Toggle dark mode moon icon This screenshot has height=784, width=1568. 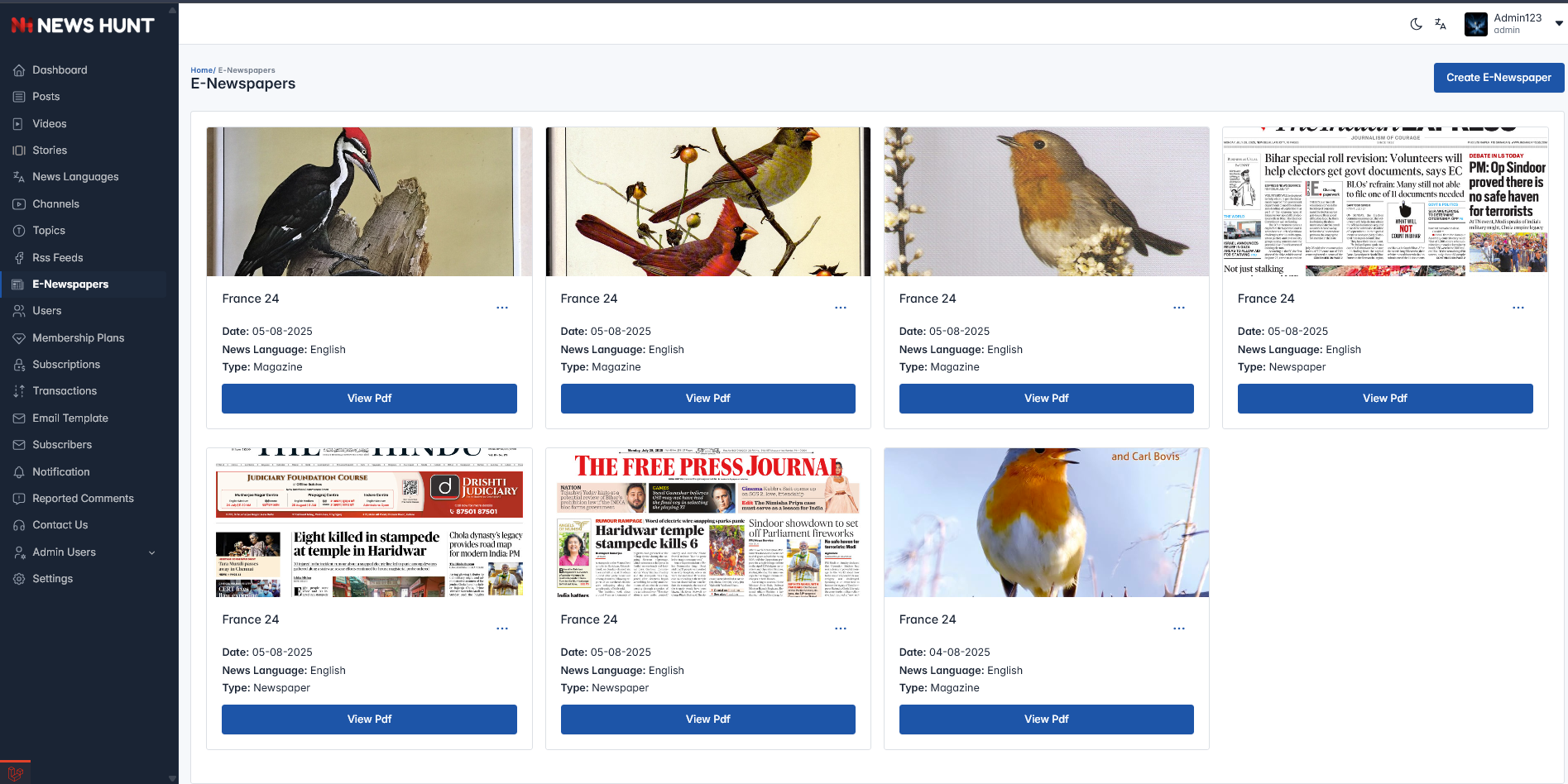1416,24
